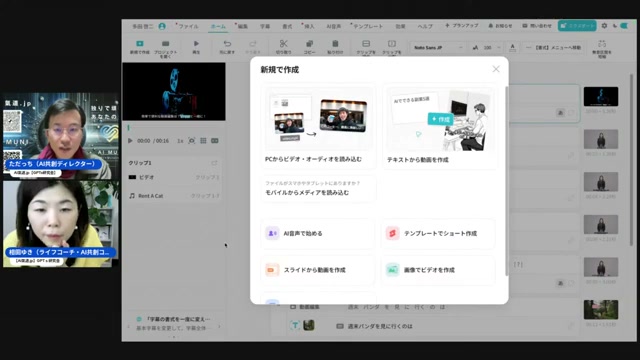Click the preview snapshot camera icon
640x360 pixels.
(x=191, y=141)
